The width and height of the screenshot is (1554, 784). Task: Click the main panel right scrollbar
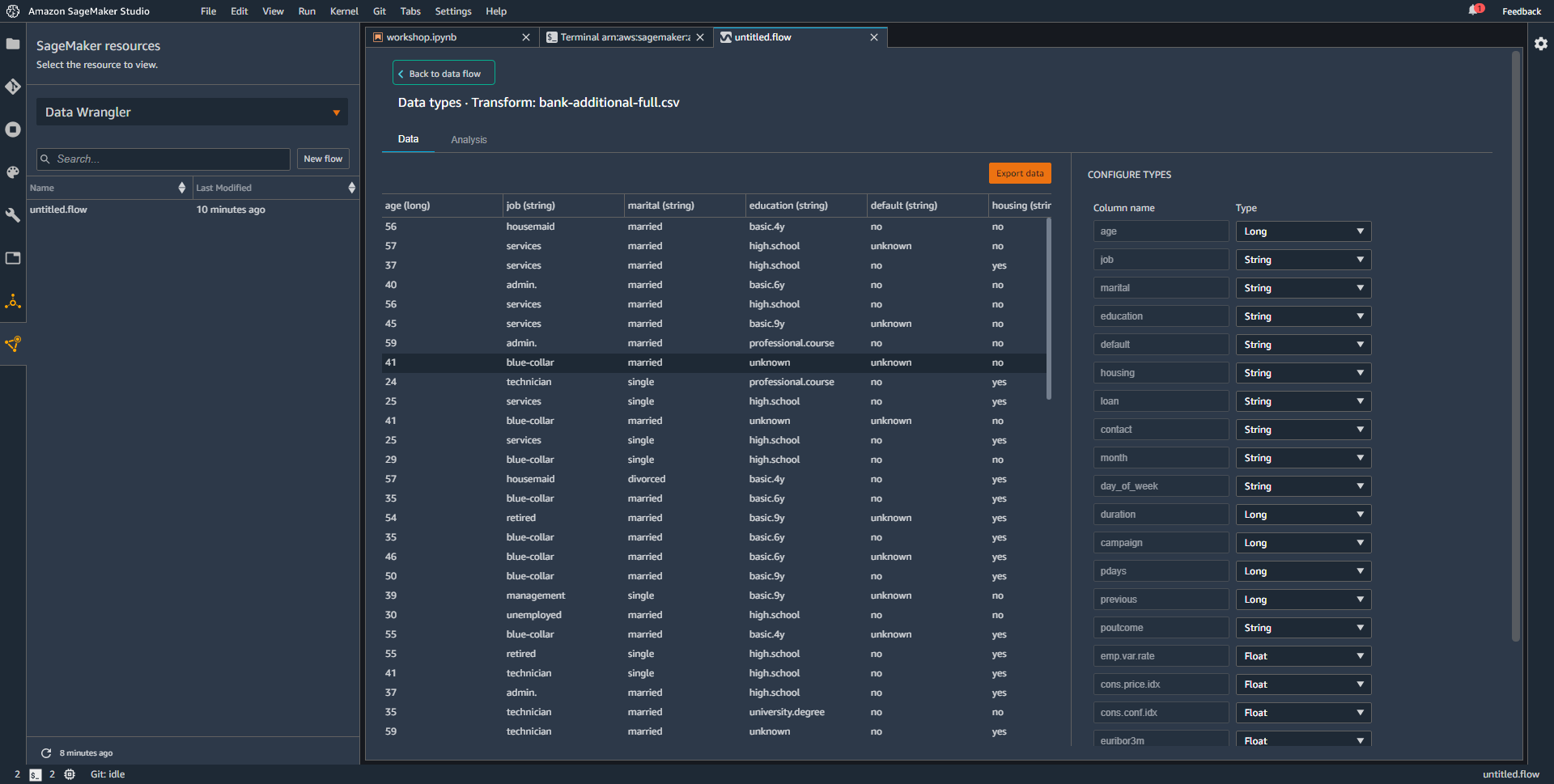point(1516,346)
